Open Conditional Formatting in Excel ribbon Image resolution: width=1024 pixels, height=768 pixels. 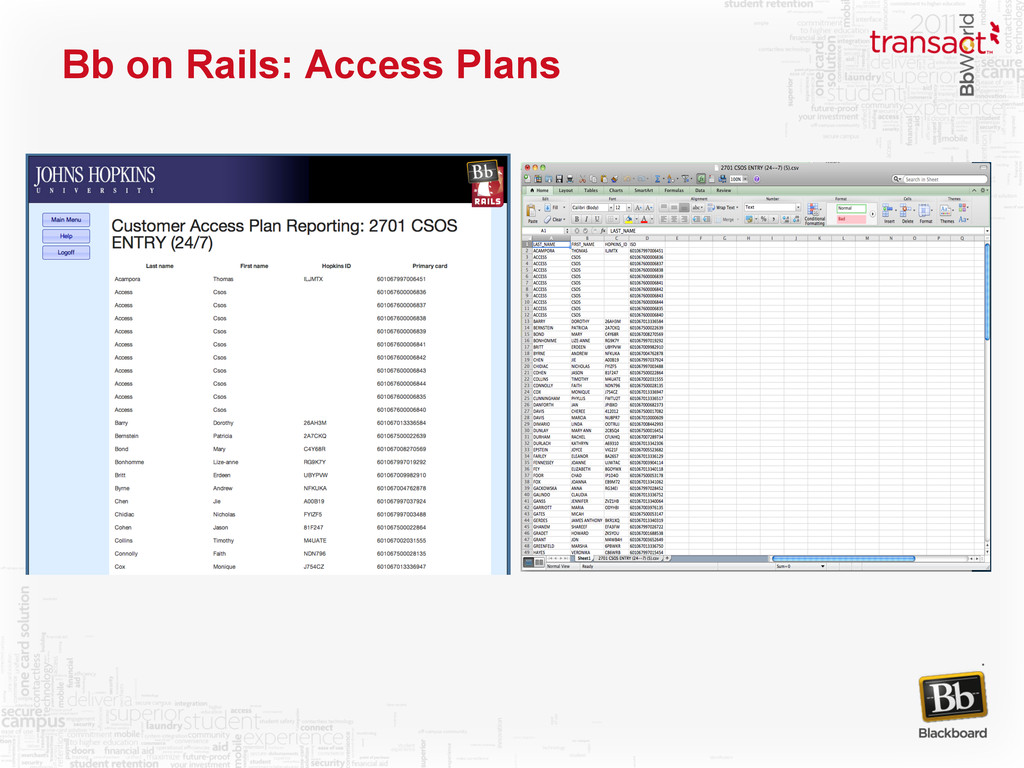(814, 214)
